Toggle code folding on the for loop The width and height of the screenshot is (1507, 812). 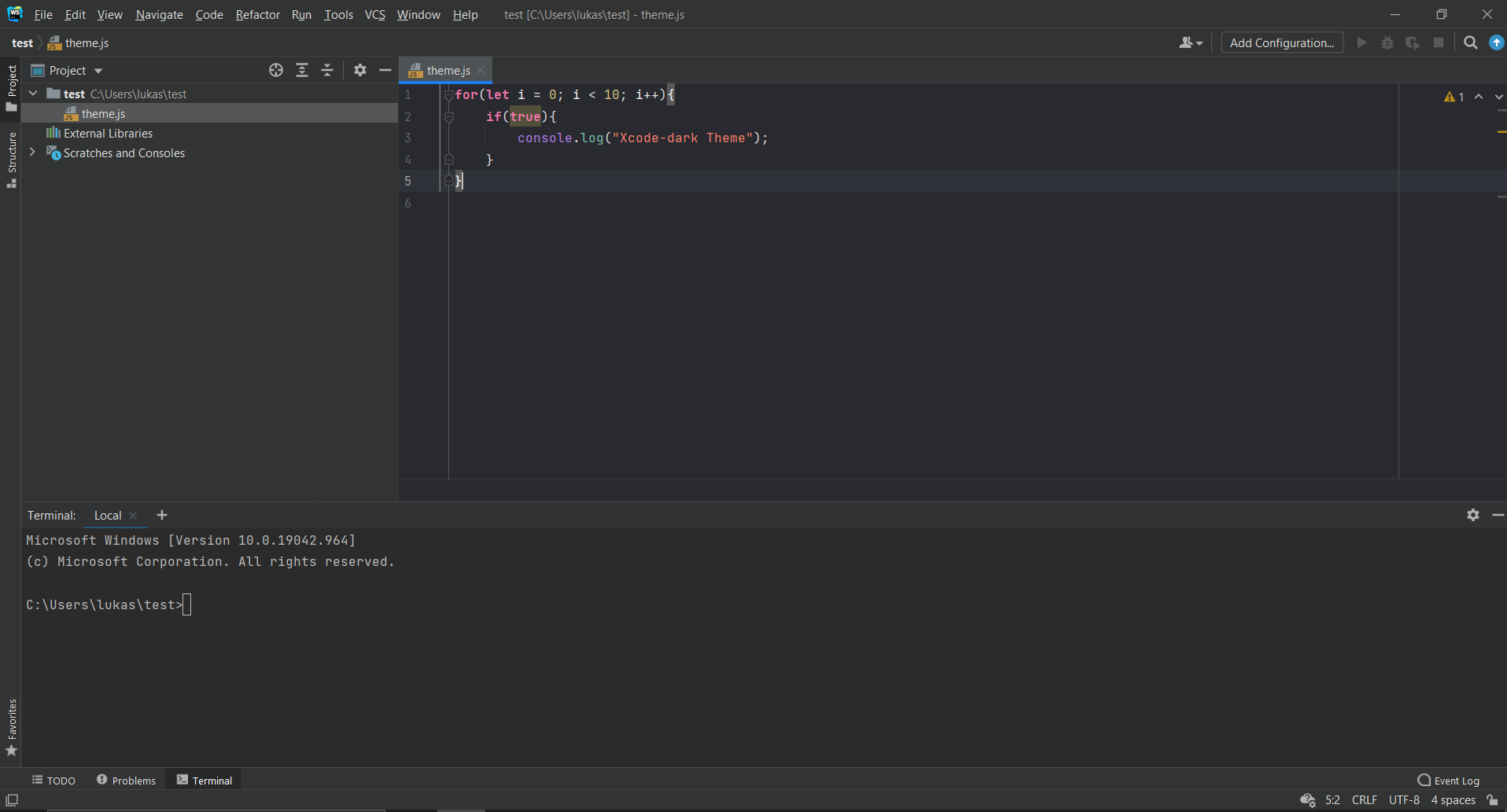click(x=448, y=94)
